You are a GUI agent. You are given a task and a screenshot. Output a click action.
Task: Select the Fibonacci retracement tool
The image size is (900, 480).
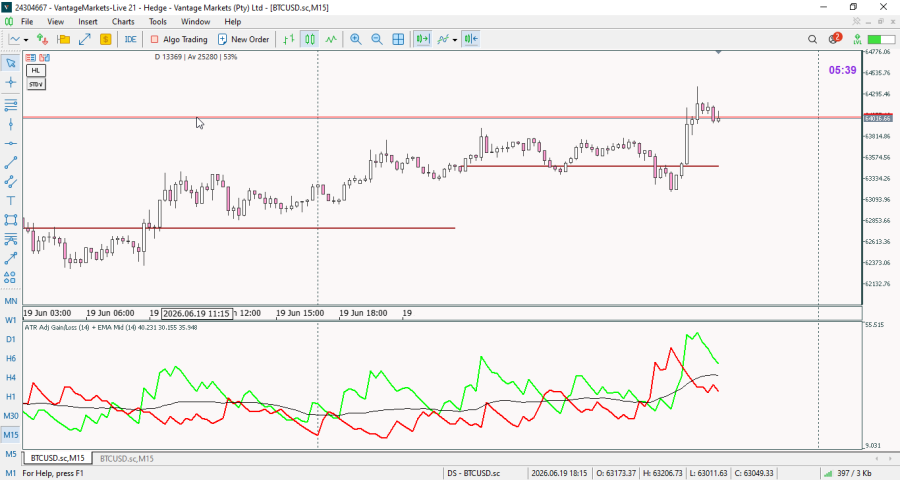coord(11,239)
